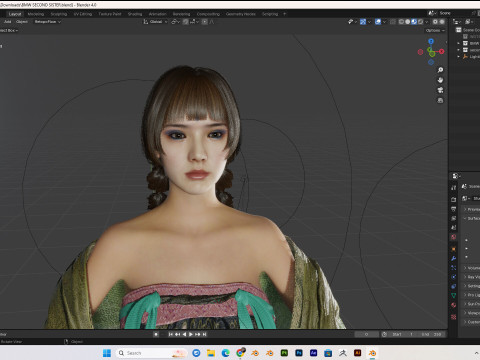
Task: Play the animation forward
Action: pos(191,334)
